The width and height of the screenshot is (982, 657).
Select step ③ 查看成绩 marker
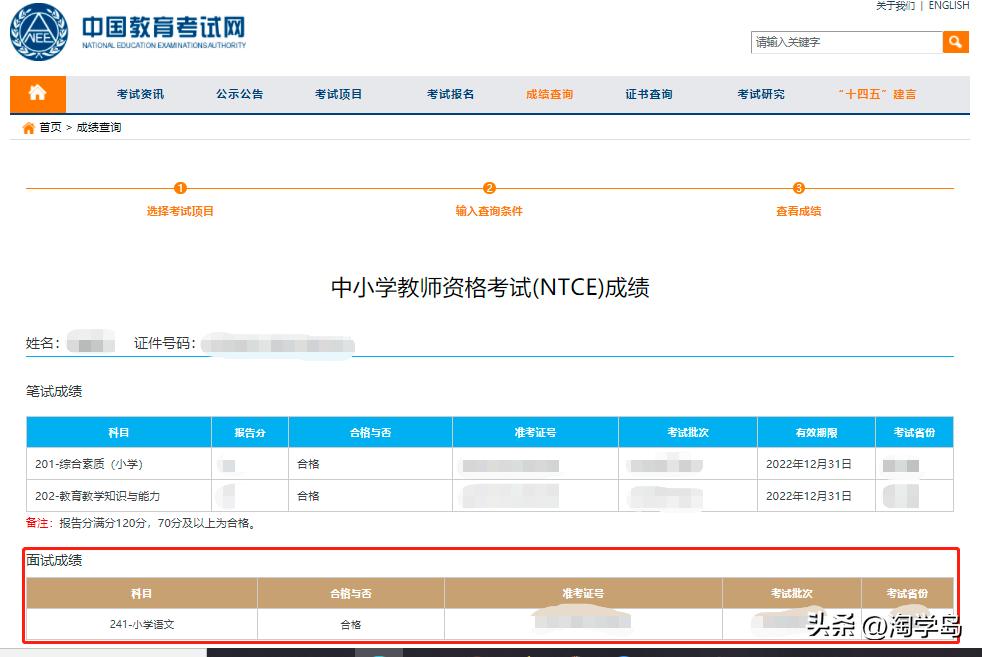coord(798,188)
